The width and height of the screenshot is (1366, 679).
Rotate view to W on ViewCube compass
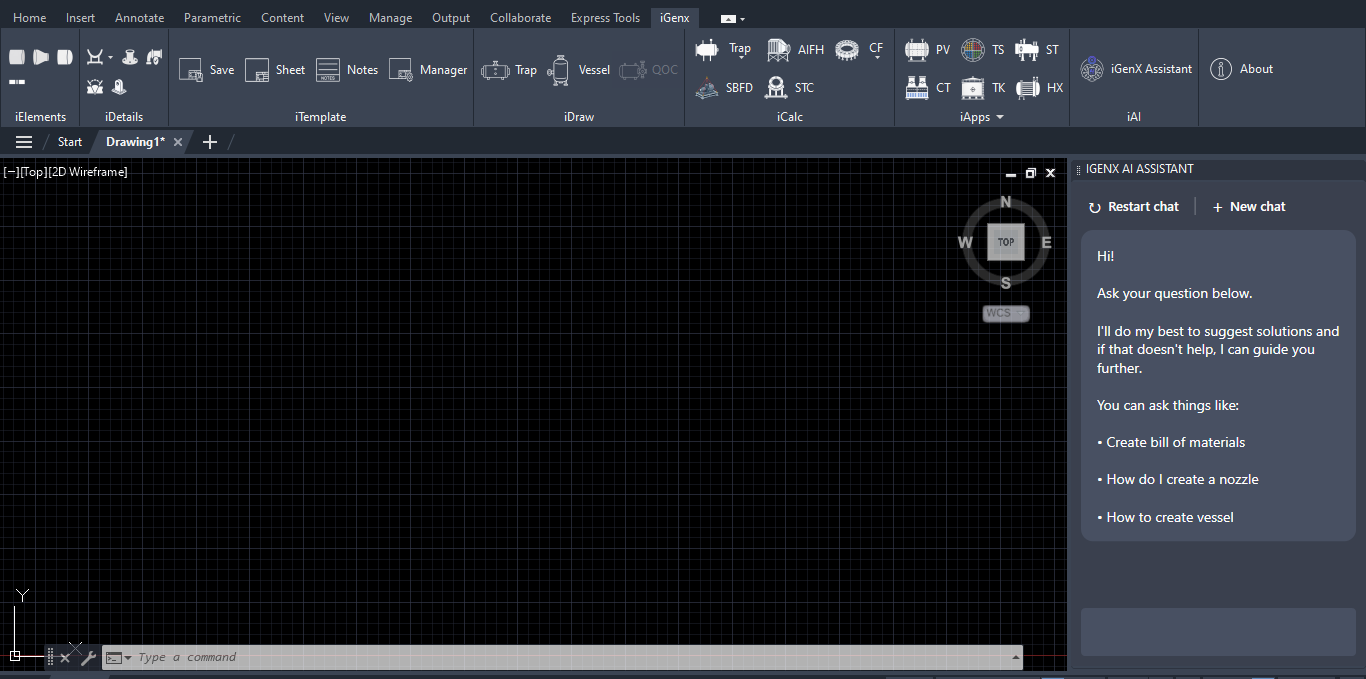click(965, 242)
